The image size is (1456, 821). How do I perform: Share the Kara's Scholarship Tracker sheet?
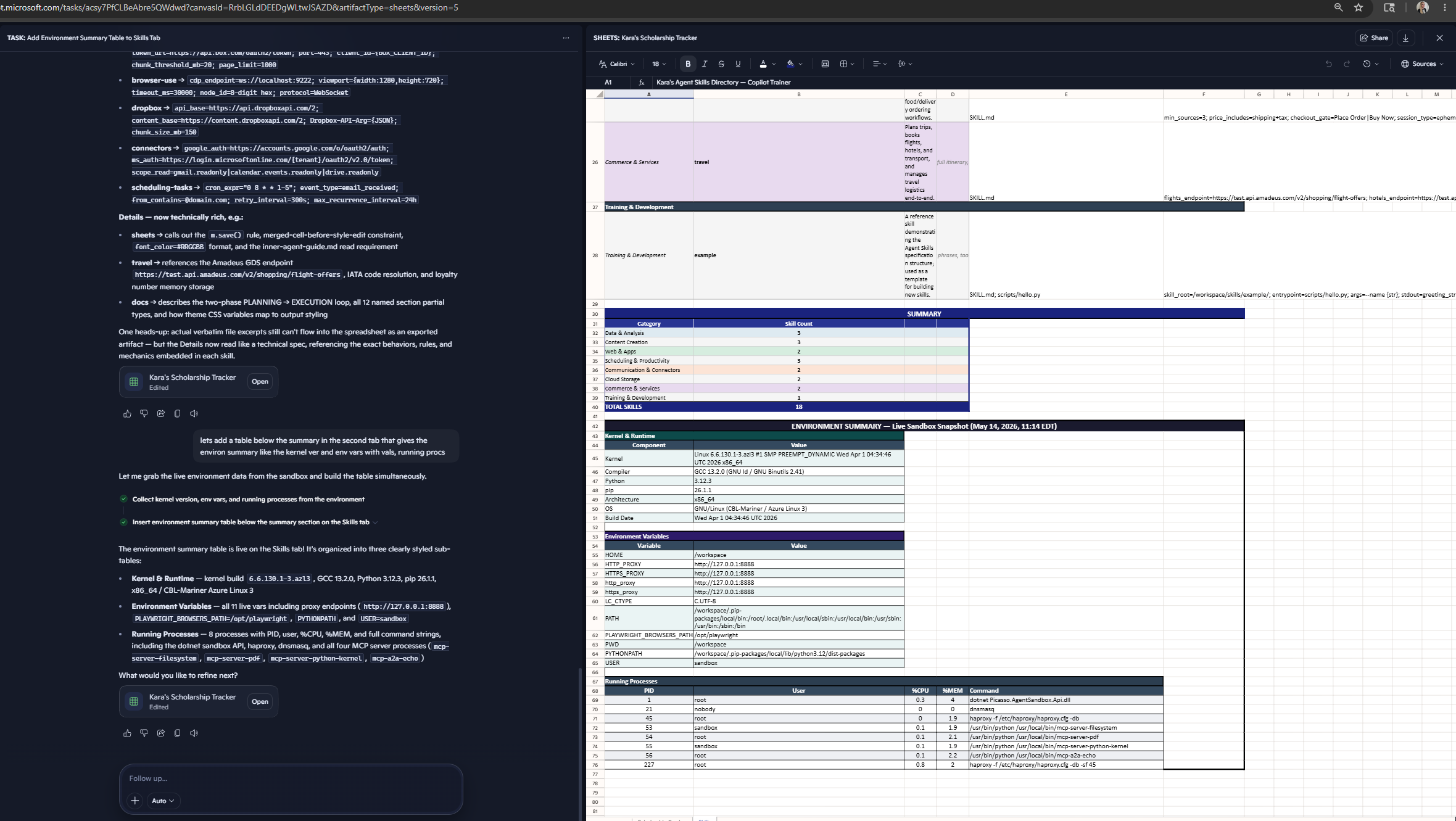click(1374, 38)
